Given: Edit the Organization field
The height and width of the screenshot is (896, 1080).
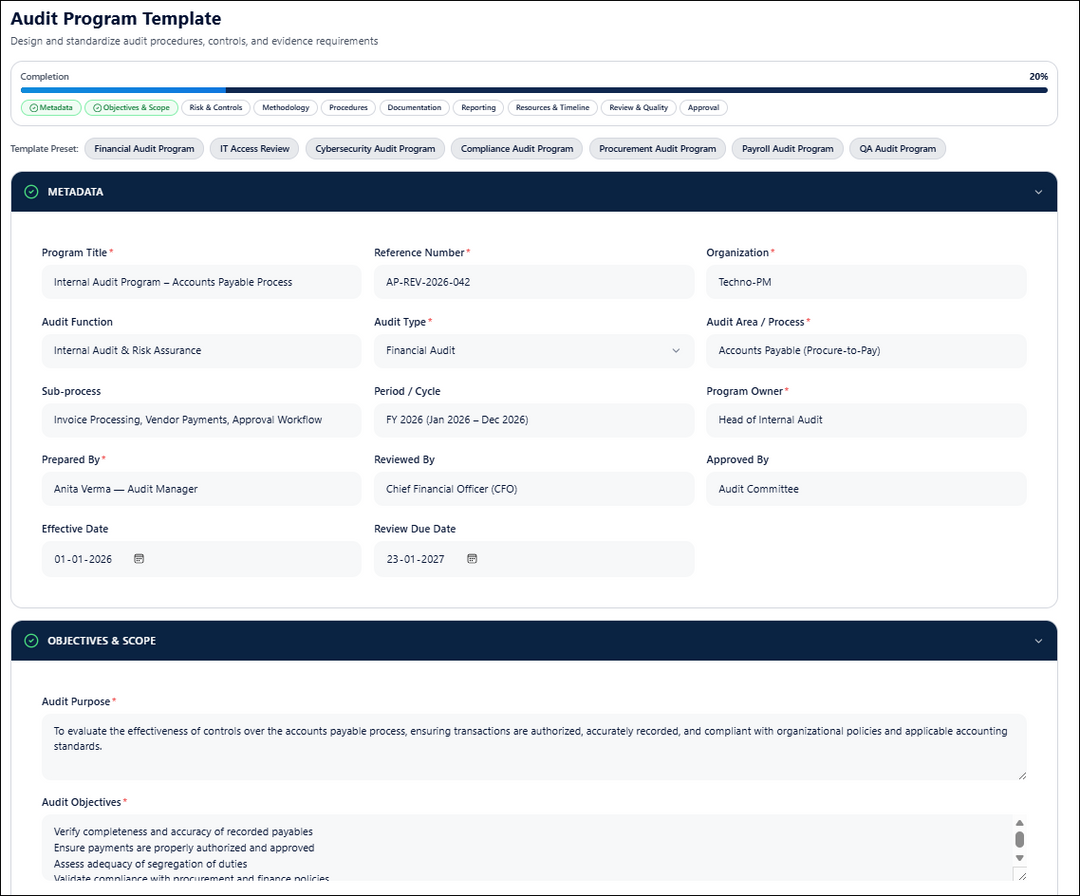Looking at the screenshot, I should click(866, 282).
